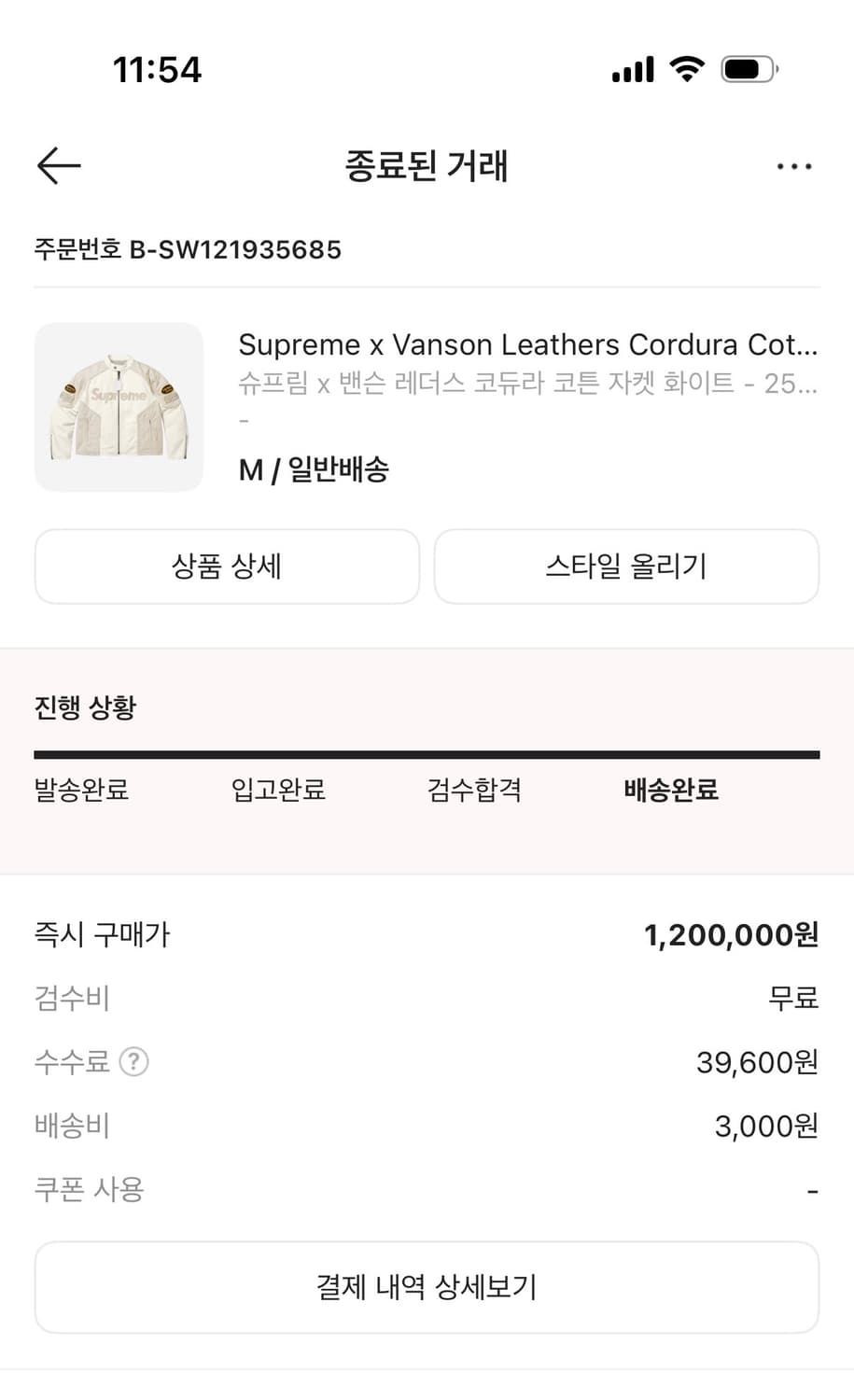The height and width of the screenshot is (1400, 854).
Task: Tap the Korean product name subtitle
Action: point(527,384)
